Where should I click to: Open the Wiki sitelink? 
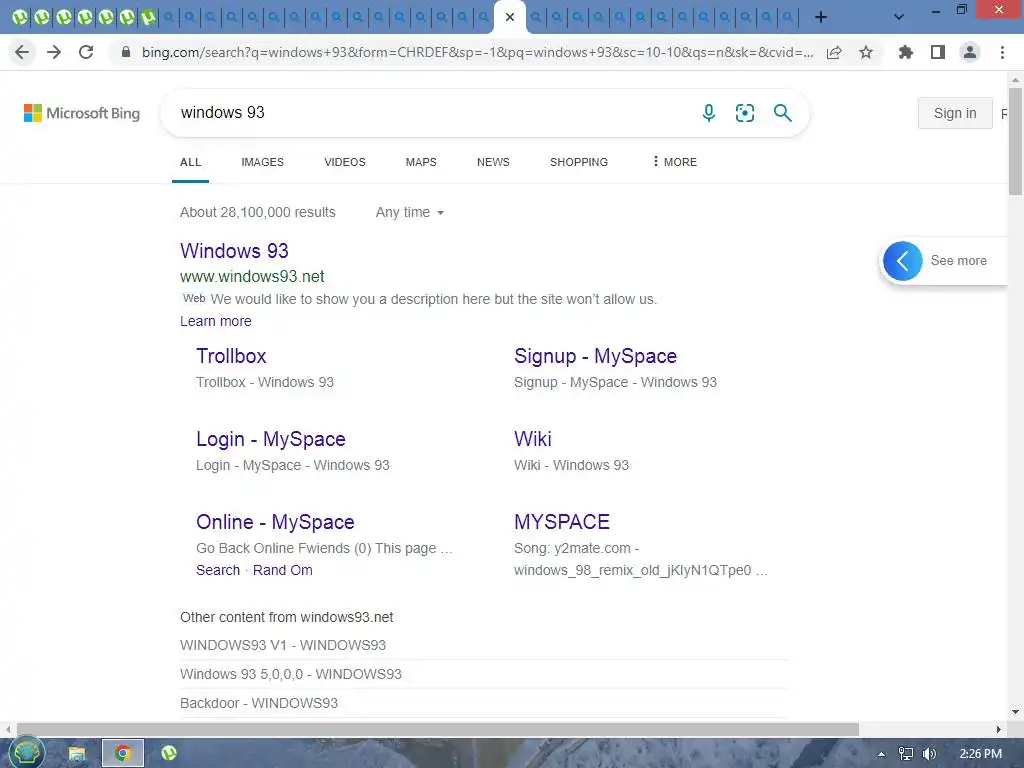point(533,439)
